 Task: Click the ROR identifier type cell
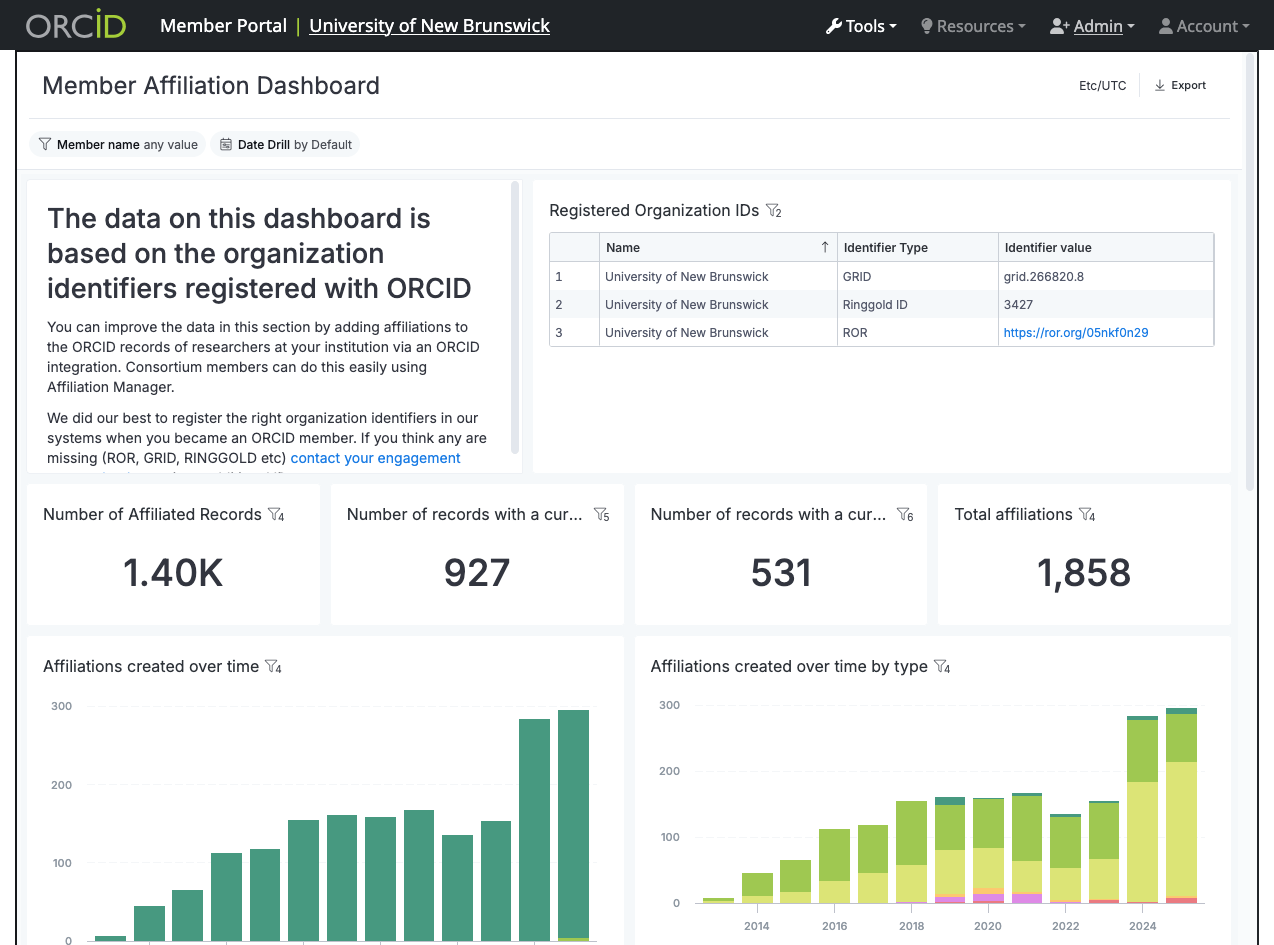click(918, 332)
